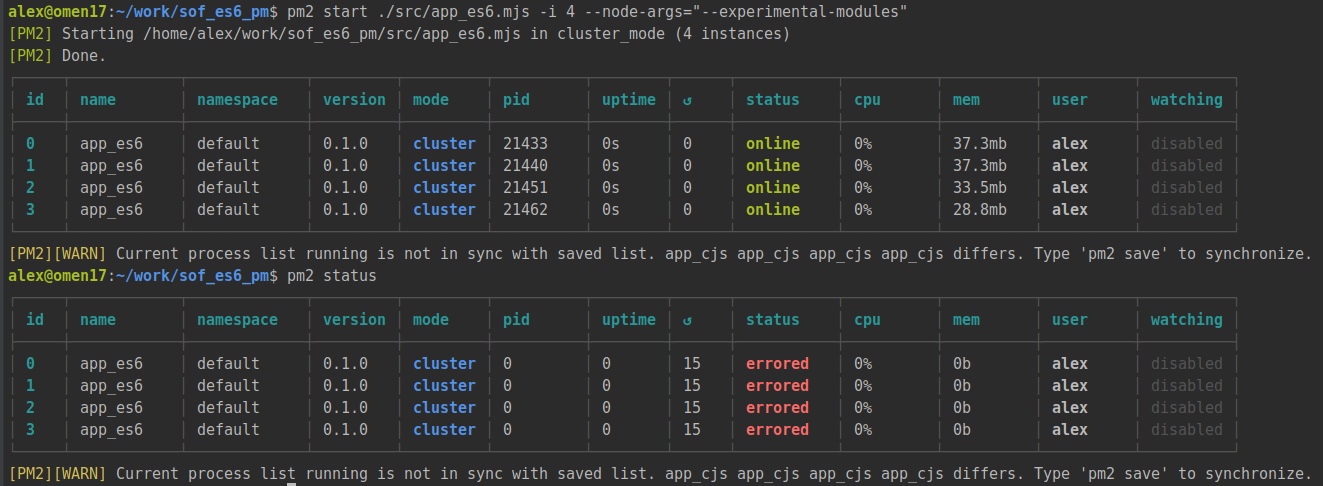Click the "pm2 status" command text
The image size is (1323, 486).
coord(331,276)
